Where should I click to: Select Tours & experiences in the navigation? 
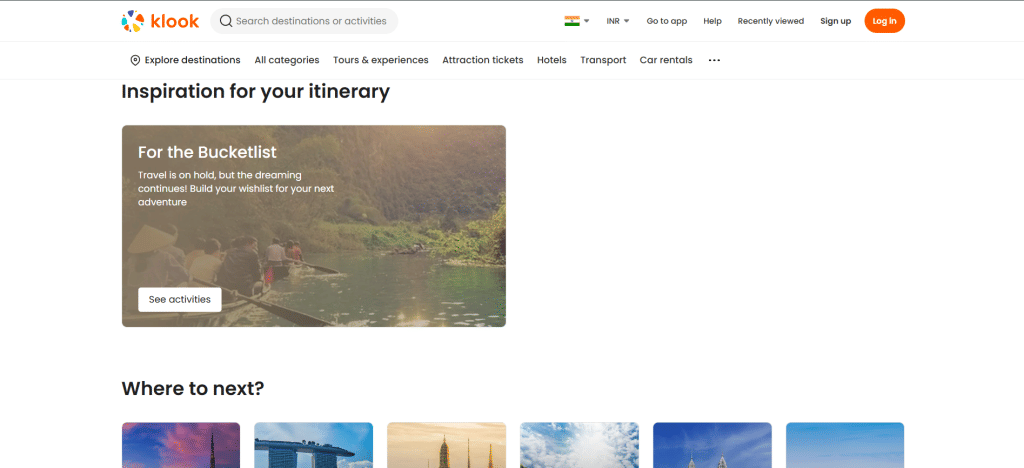(x=380, y=60)
